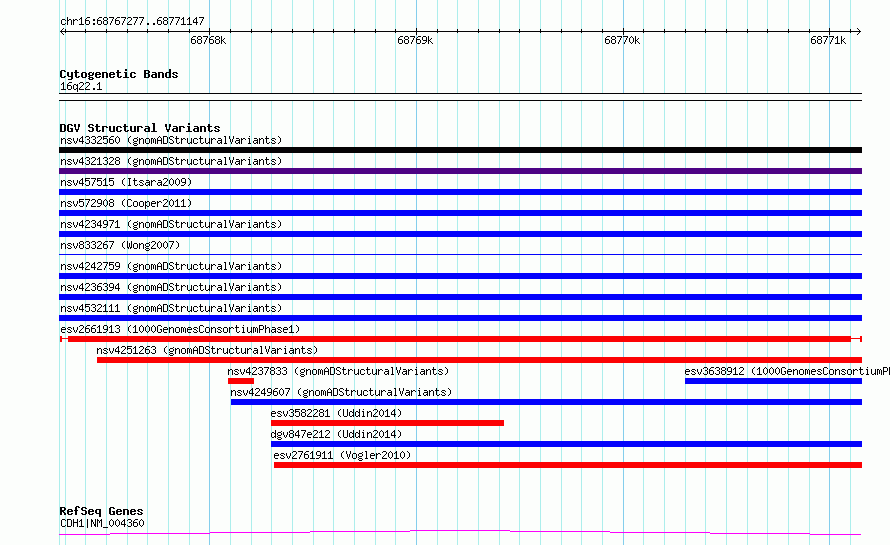Click the nsv4237833 label text
This screenshot has height=545, width=890.
point(338,371)
